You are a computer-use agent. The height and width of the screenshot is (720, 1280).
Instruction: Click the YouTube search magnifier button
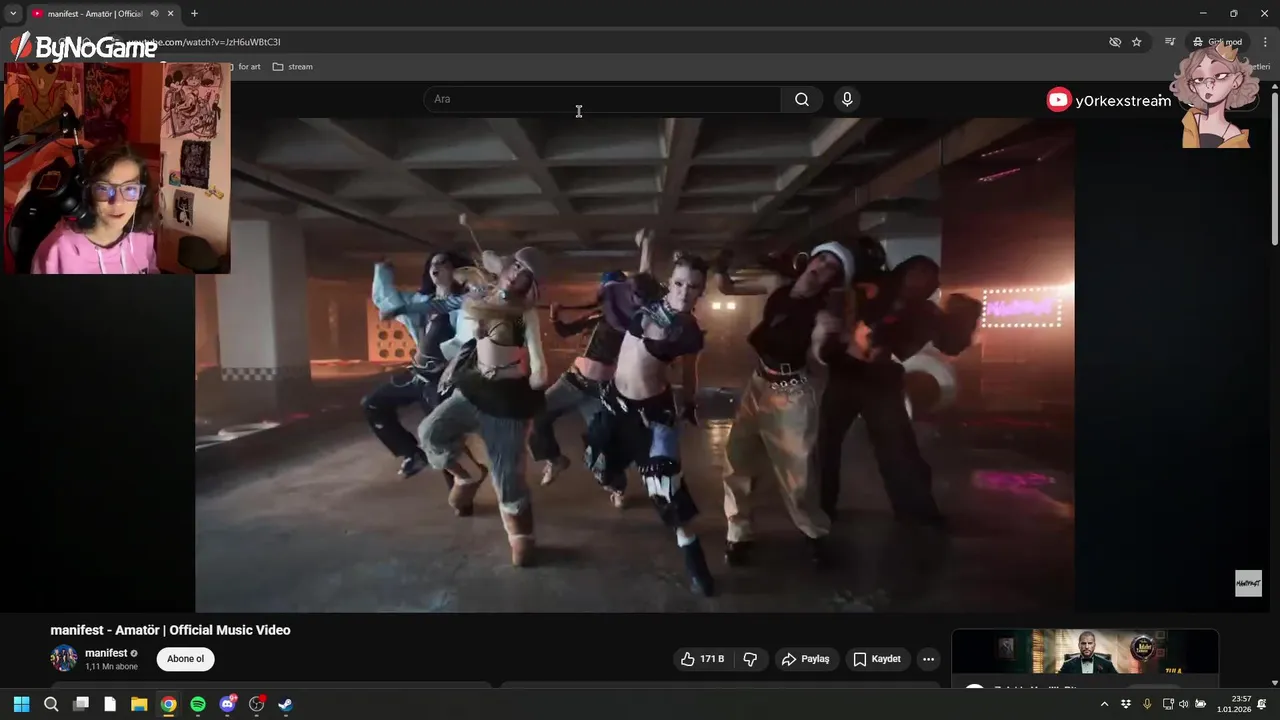[802, 99]
